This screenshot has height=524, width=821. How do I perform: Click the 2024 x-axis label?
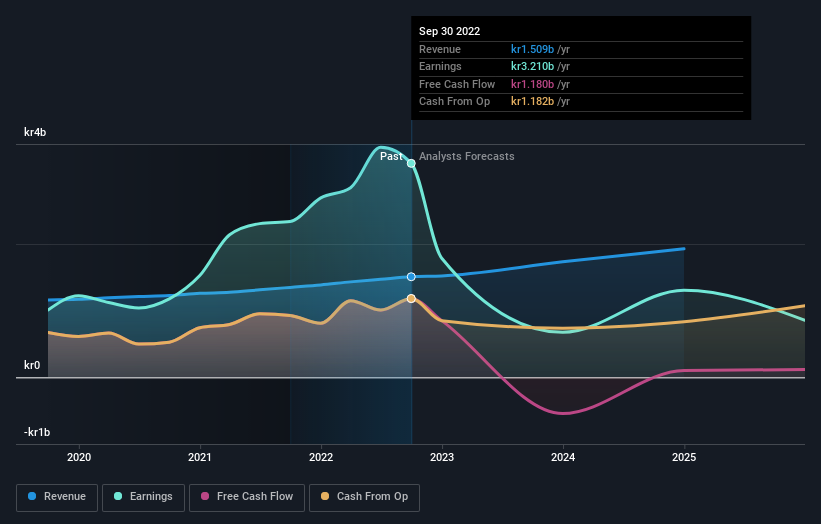[563, 458]
